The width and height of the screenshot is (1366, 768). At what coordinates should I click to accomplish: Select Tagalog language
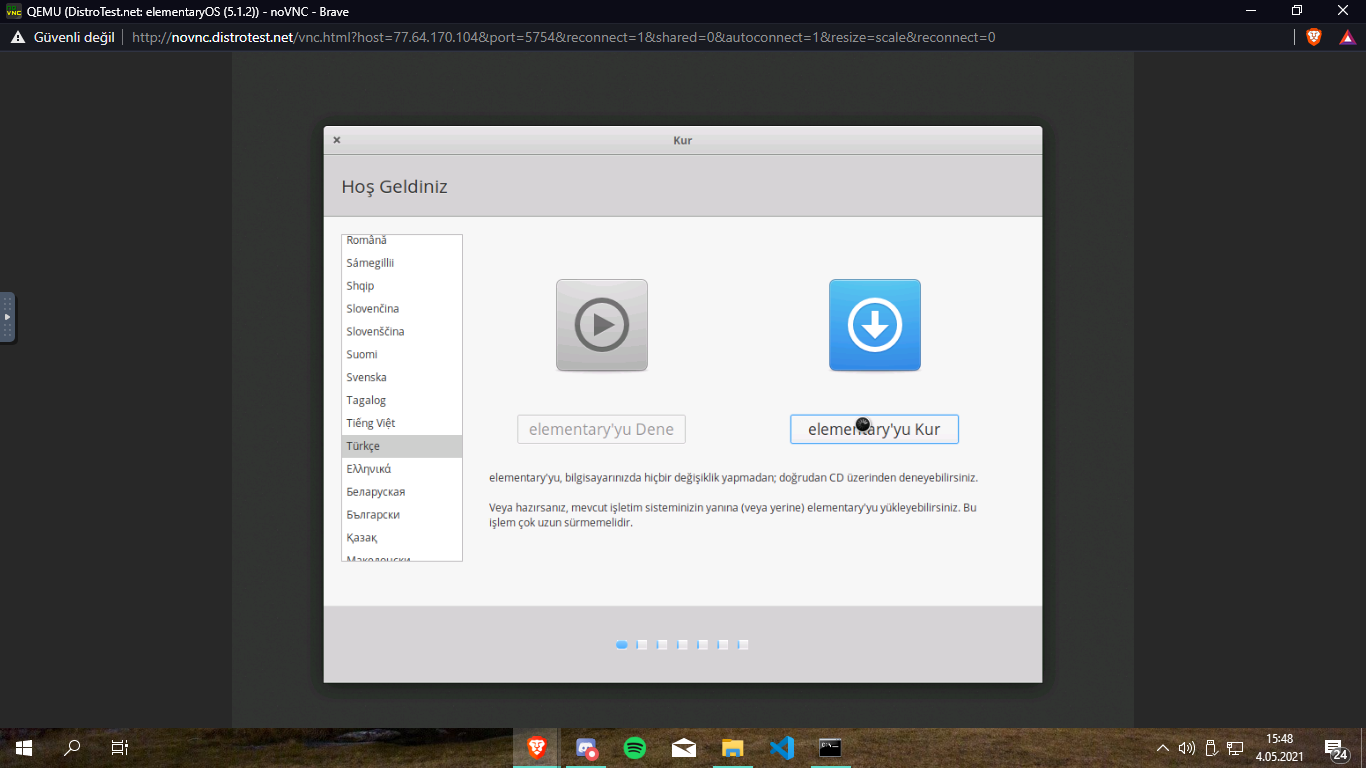(402, 401)
